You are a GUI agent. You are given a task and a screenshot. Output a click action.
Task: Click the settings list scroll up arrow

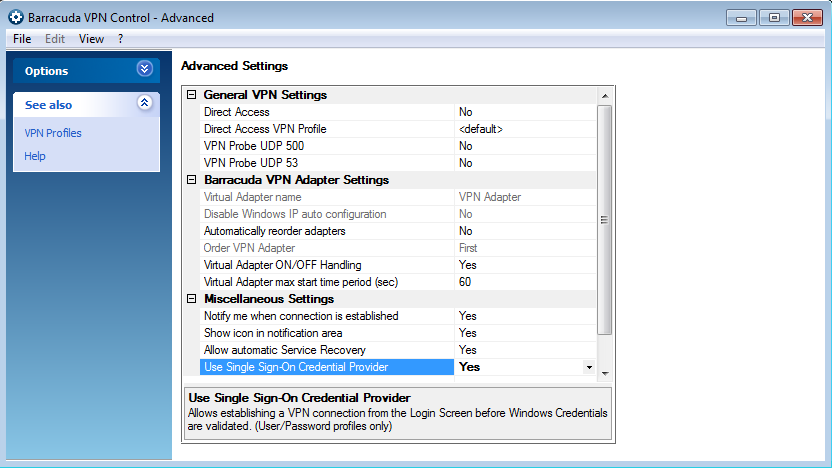click(x=605, y=96)
